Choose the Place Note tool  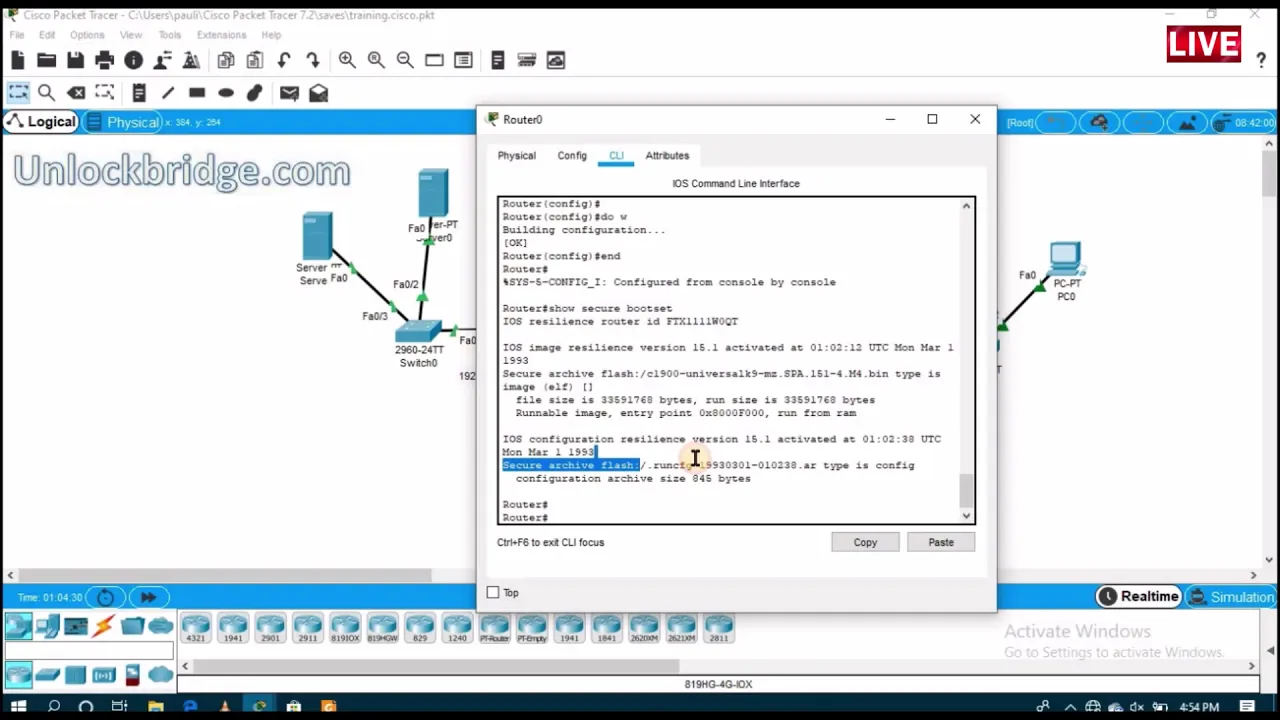[139, 93]
